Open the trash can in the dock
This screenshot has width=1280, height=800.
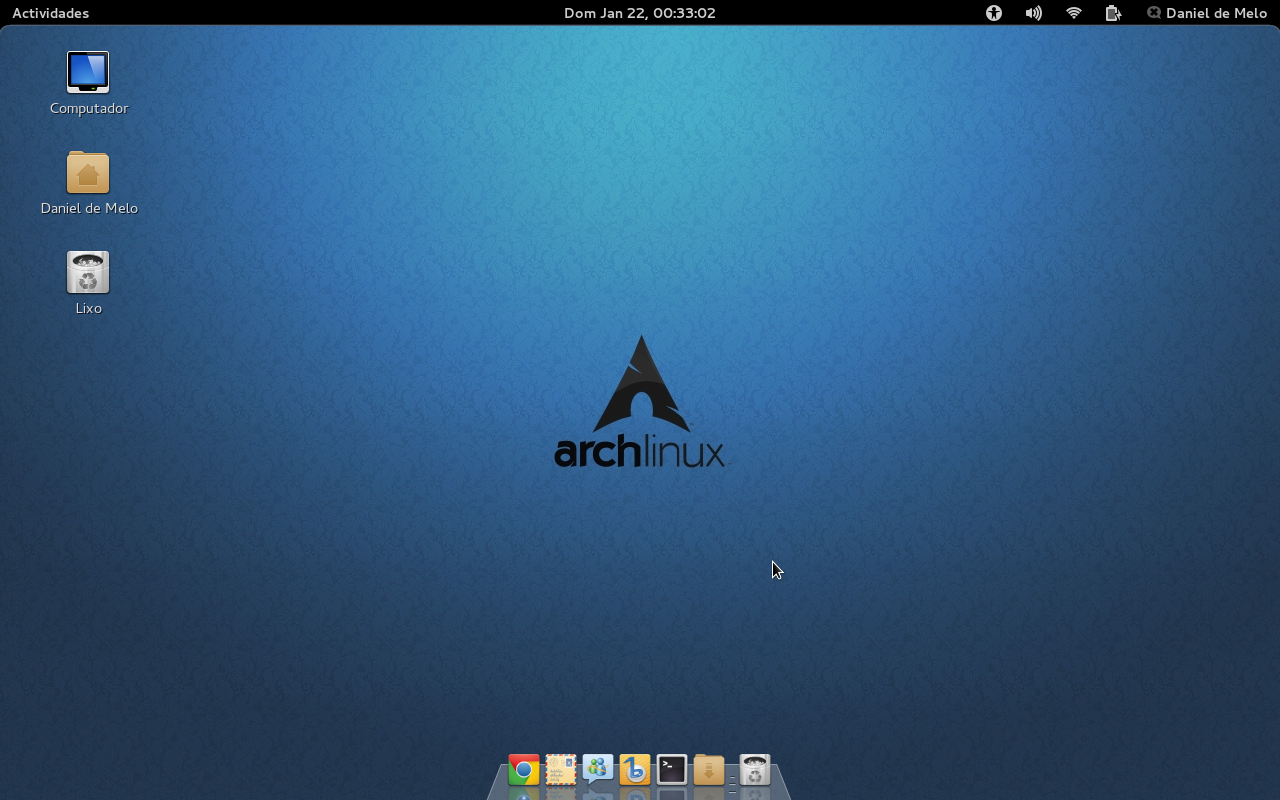pyautogui.click(x=755, y=770)
